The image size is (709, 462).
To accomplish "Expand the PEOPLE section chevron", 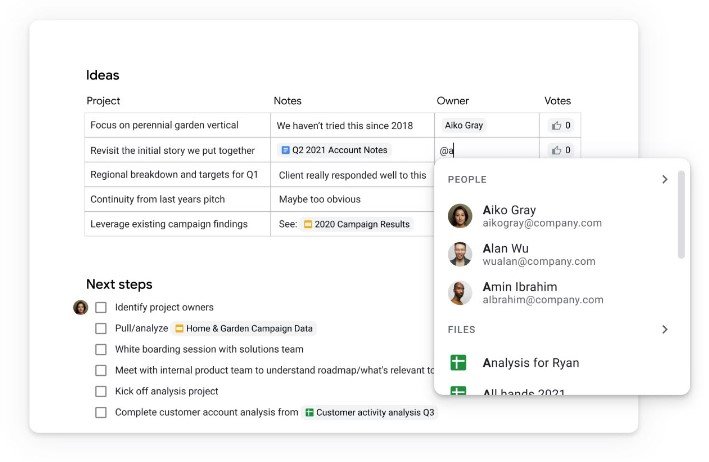I will tap(665, 179).
